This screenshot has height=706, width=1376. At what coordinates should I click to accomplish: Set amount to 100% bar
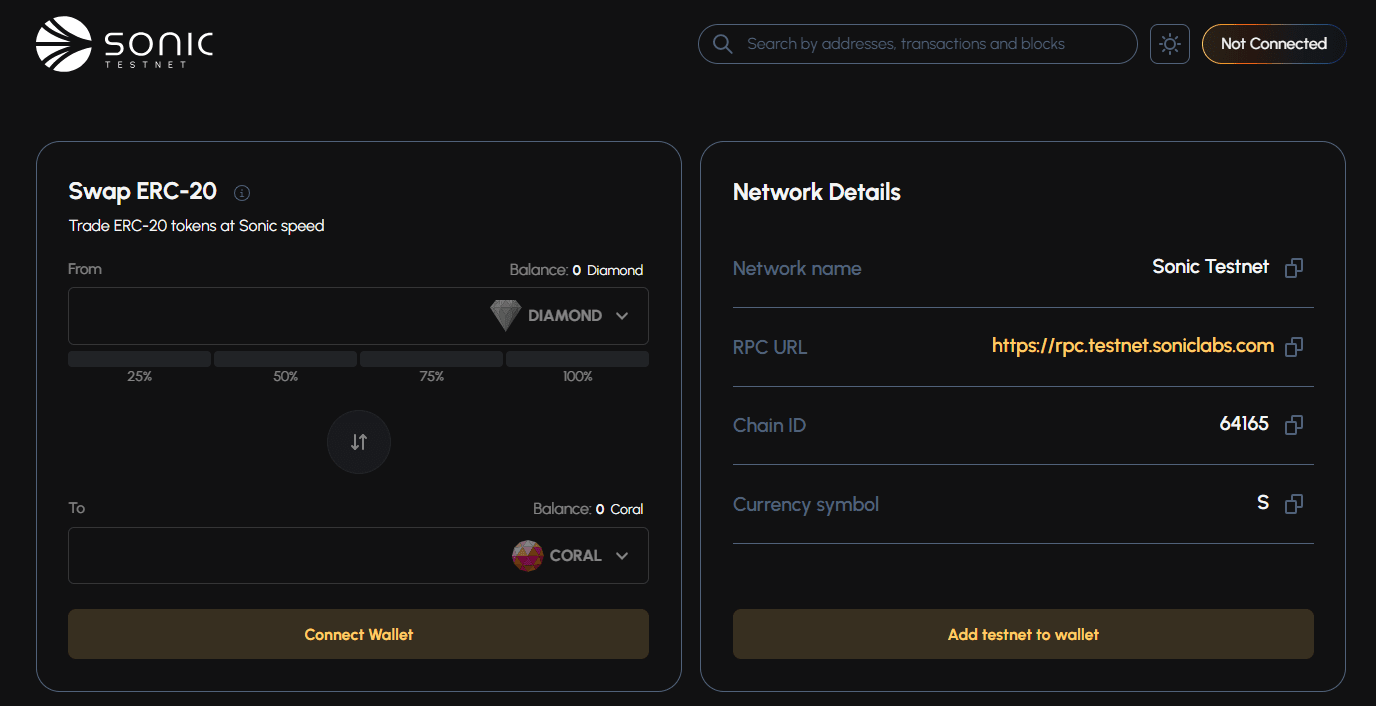[577, 359]
